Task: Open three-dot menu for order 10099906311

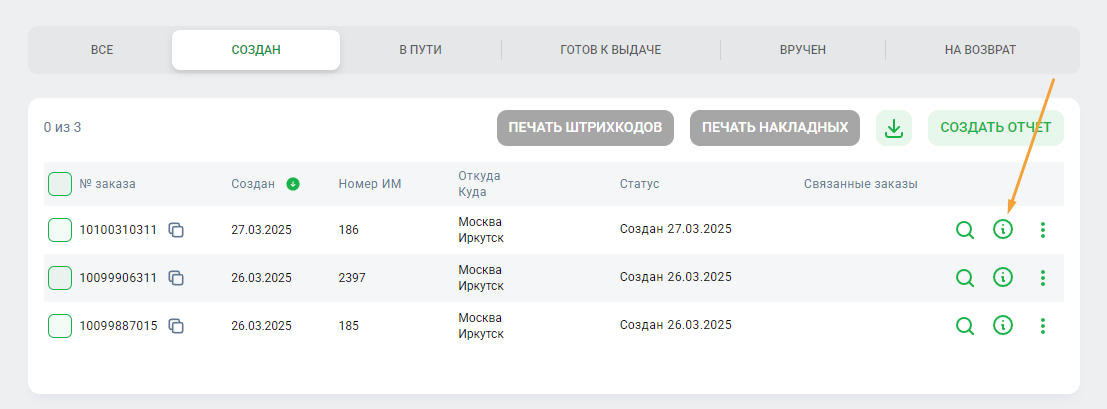Action: pyautogui.click(x=1043, y=278)
